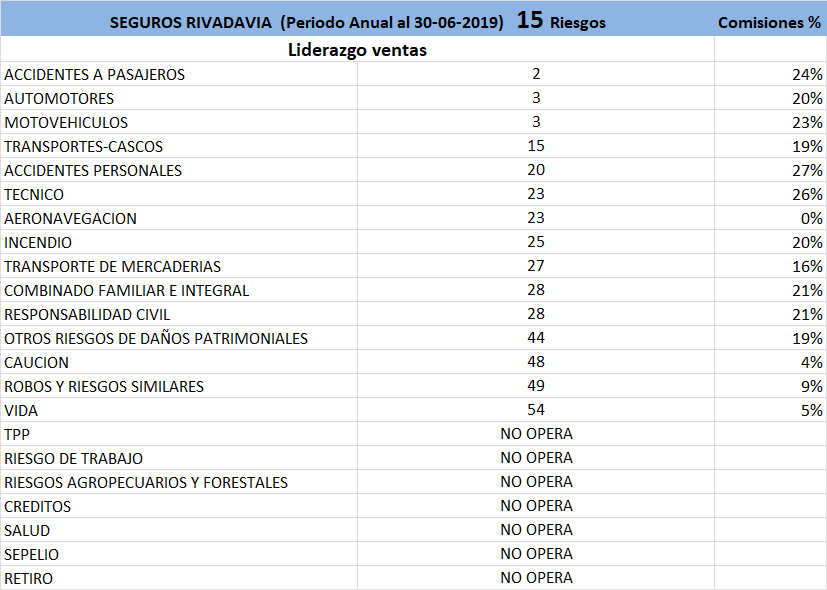The image size is (827, 590).
Task: Click the 'AERONAVEGACION' row label
Action: point(70,218)
